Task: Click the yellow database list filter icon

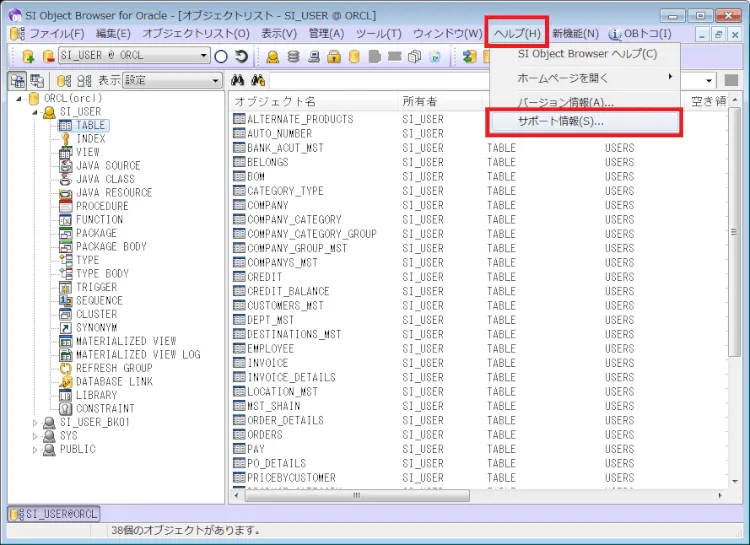Action: click(64, 80)
